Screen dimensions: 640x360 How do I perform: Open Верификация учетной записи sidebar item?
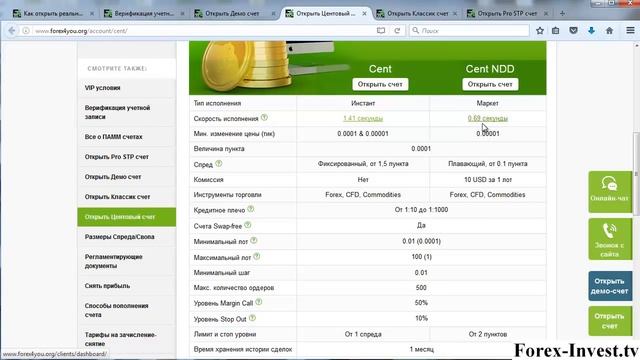coord(127,112)
